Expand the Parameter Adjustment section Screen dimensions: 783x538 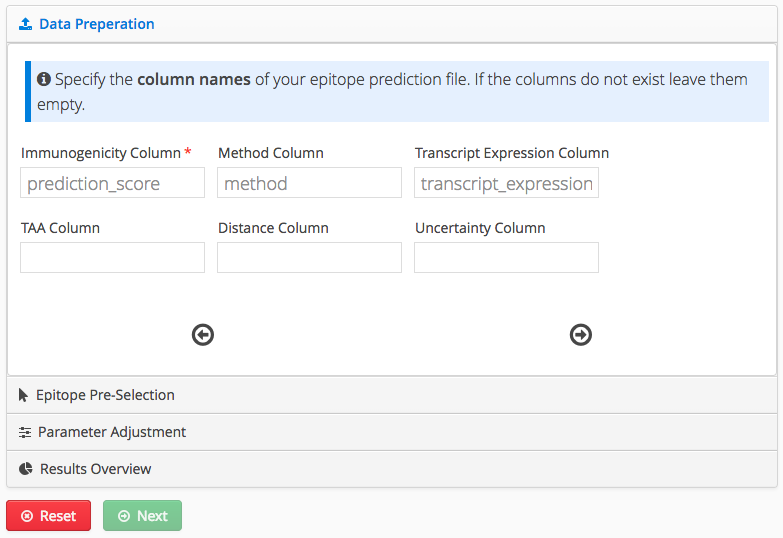(x=112, y=432)
